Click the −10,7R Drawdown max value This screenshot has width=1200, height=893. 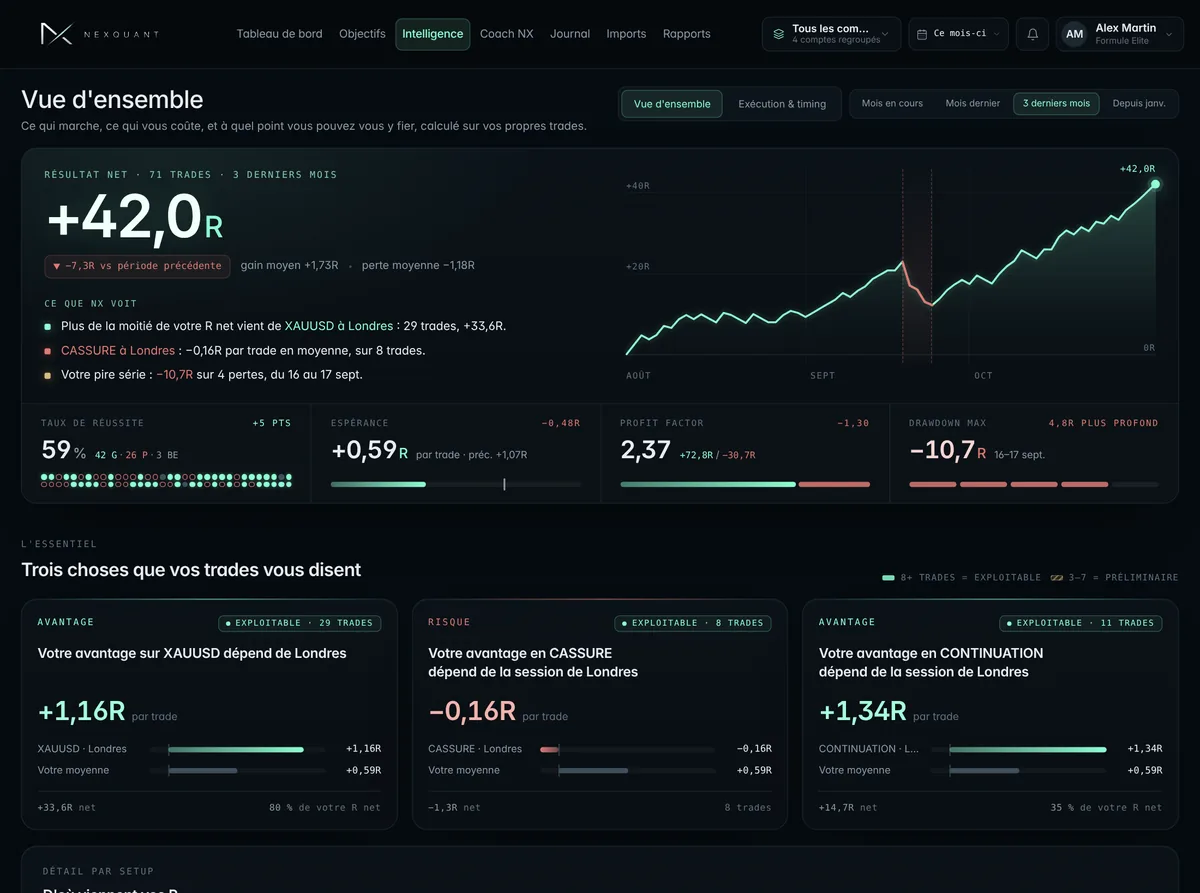947,450
